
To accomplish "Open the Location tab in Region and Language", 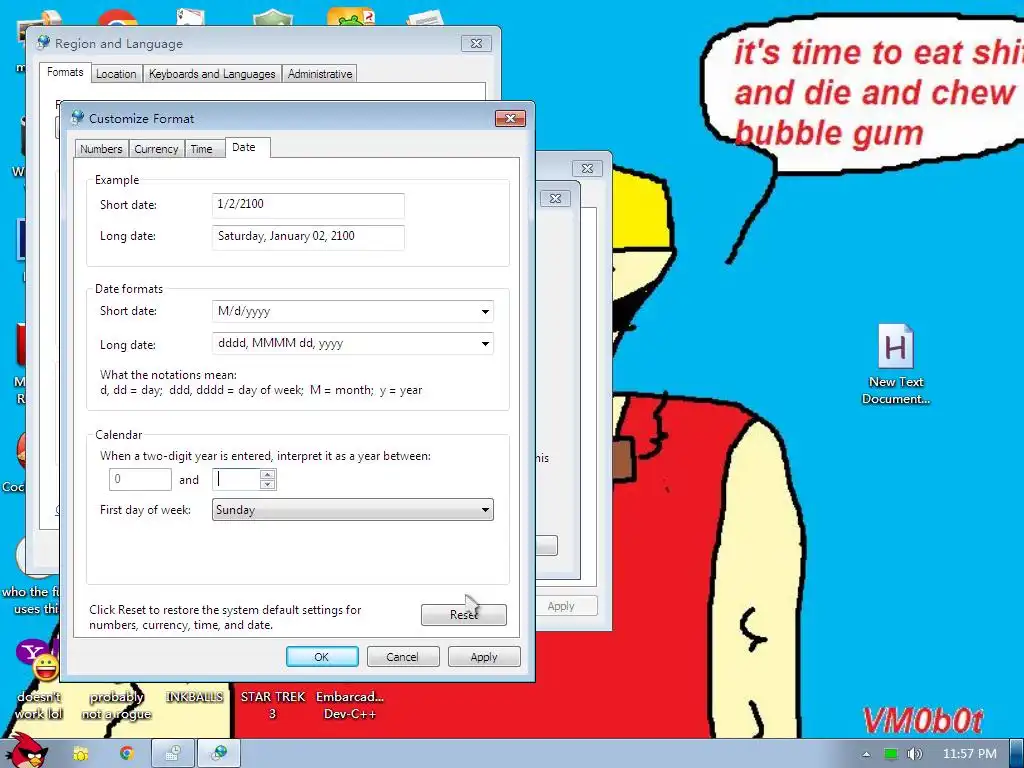I will [116, 74].
